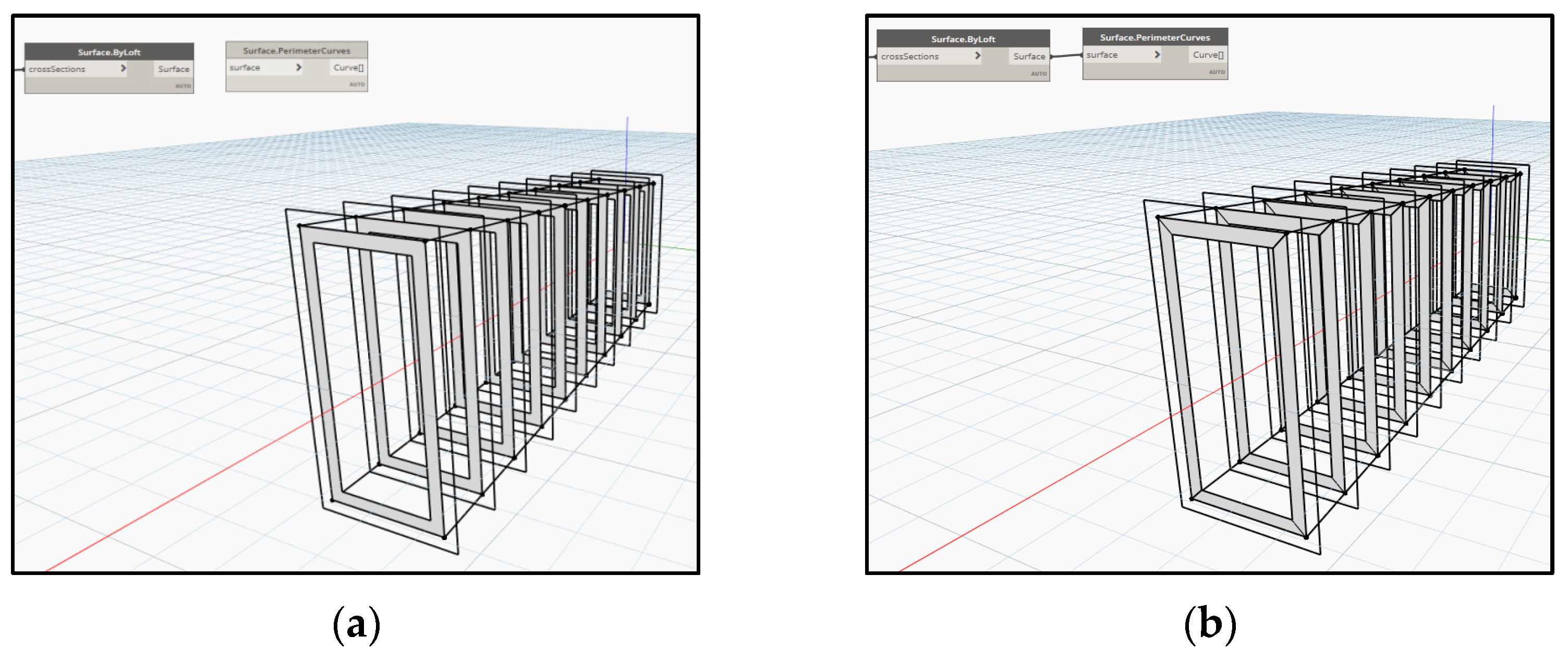Expand crossSections port chevron in figure (b)
Viewport: 1568px width, 660px height.
[978, 55]
